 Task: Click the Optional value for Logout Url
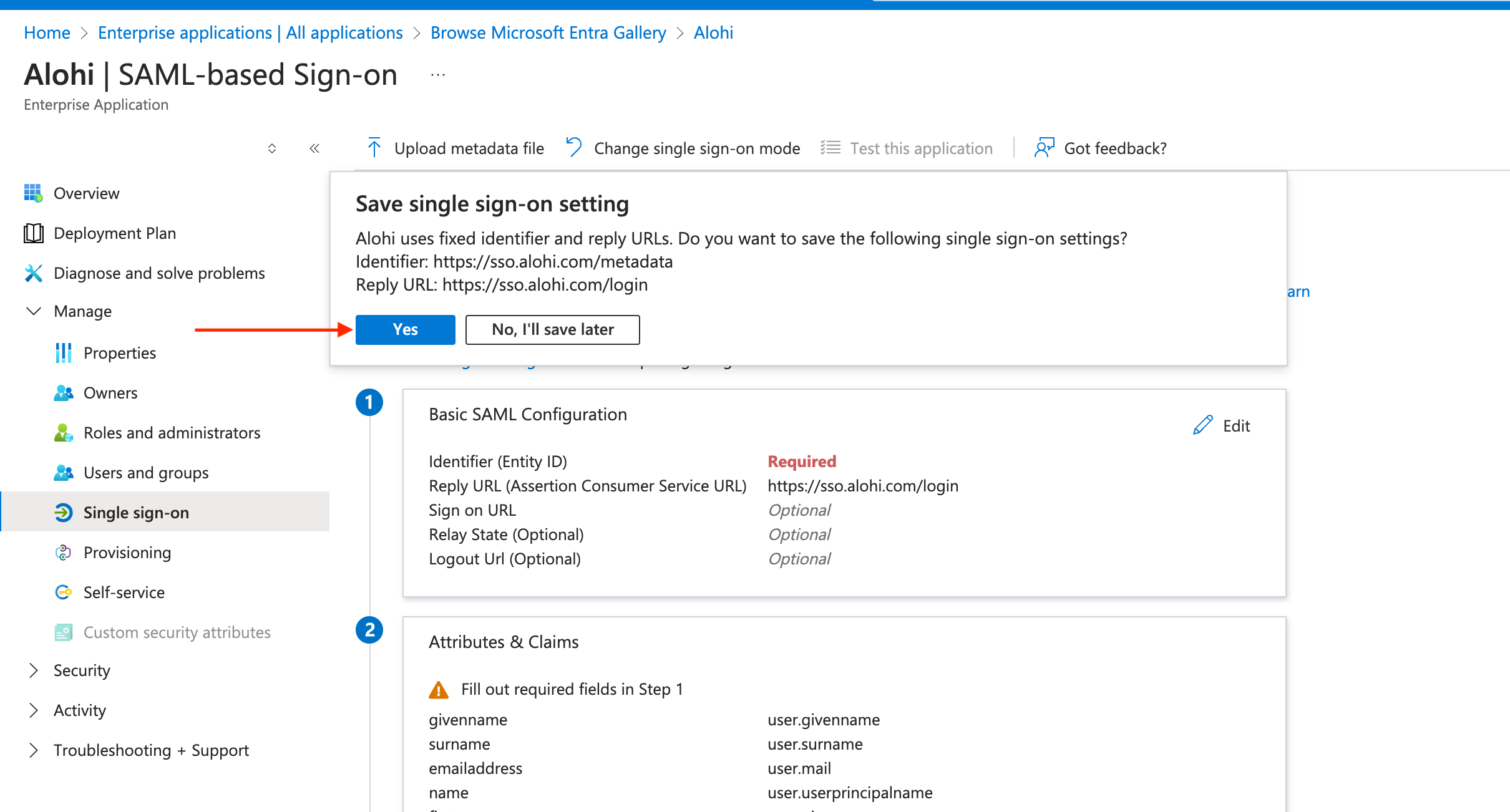tap(799, 559)
